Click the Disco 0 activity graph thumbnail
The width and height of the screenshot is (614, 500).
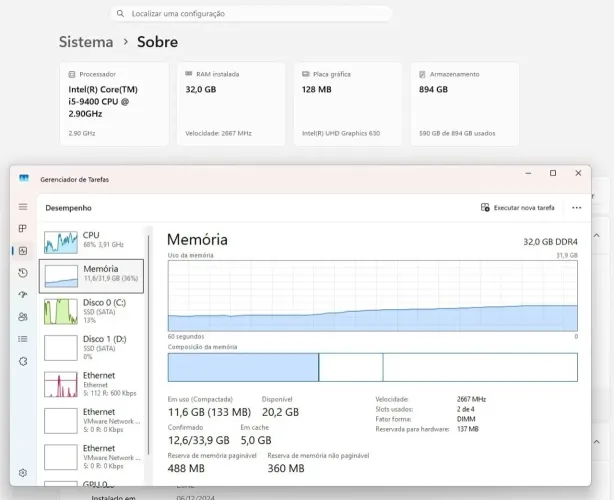(61, 311)
